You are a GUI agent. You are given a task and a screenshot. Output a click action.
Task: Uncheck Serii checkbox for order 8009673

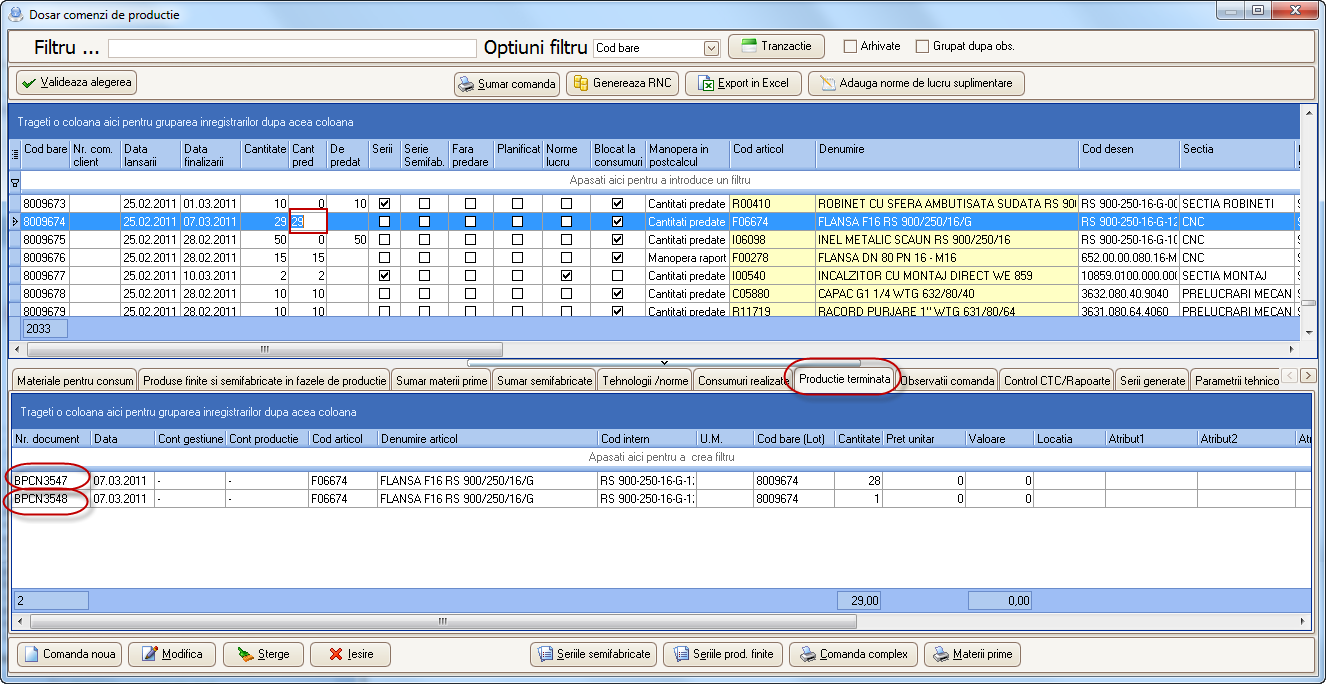point(385,204)
